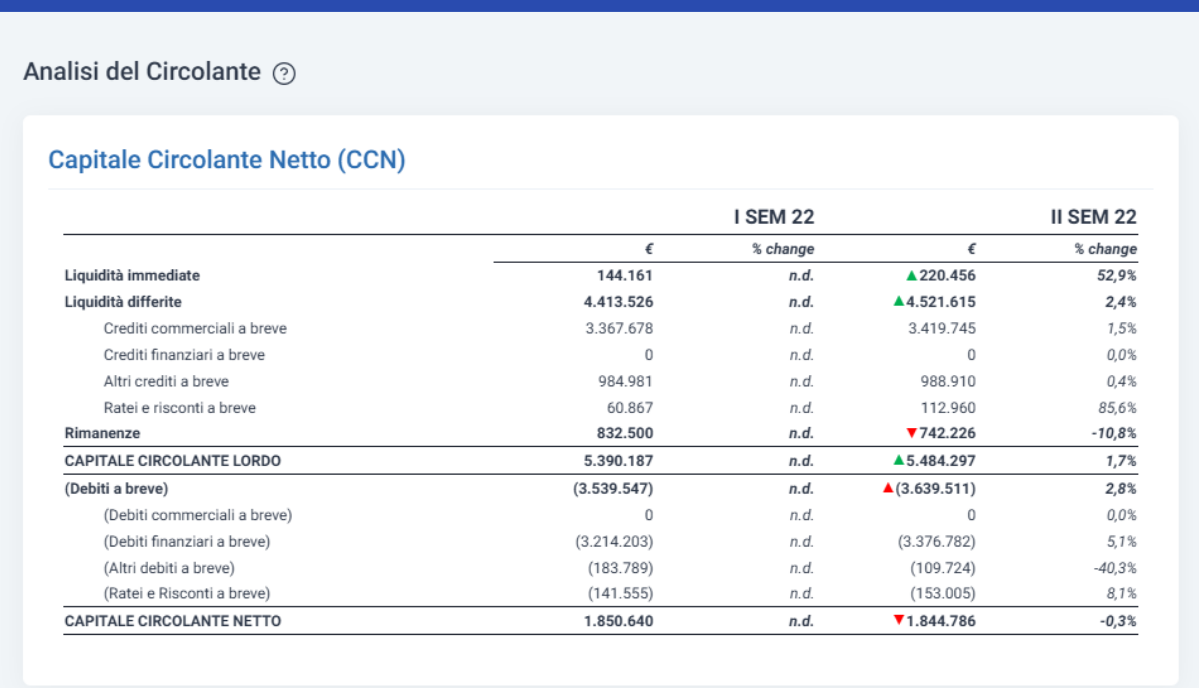Viewport: 1200px width, 688px height.
Task: Click the value (3.376.782)
Action: coord(937,542)
